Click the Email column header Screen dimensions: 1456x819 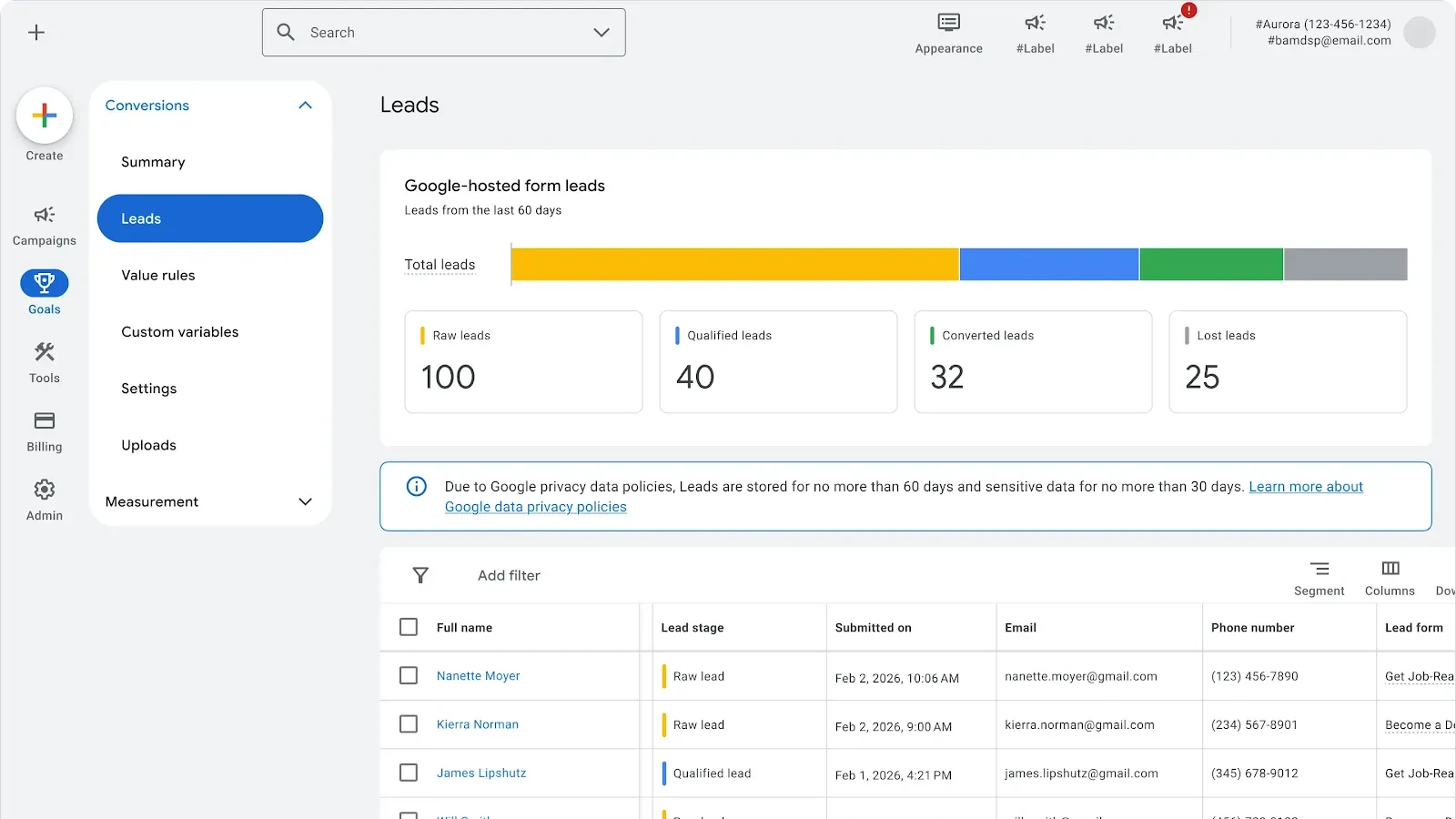coord(1020,628)
